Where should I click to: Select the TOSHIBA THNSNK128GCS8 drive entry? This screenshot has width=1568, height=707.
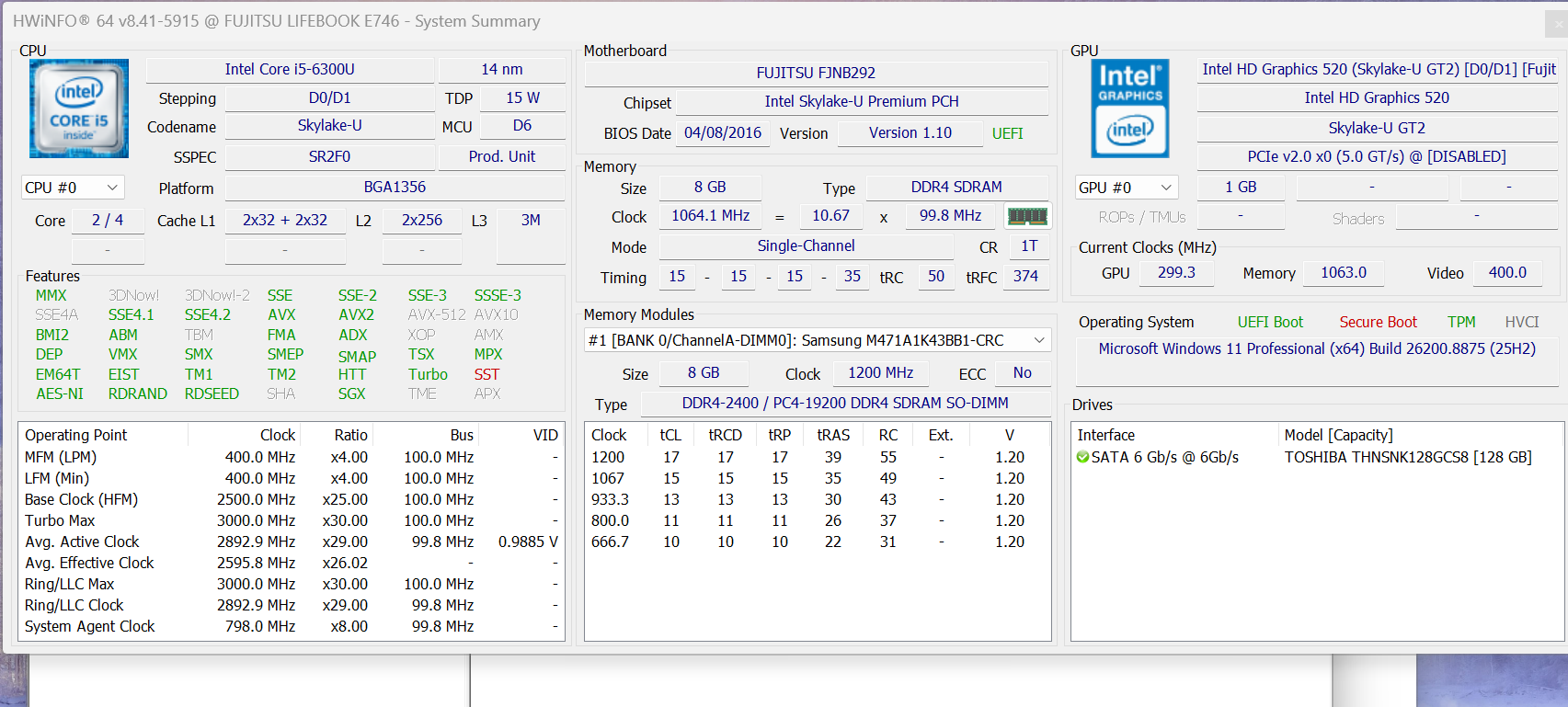coord(1408,458)
